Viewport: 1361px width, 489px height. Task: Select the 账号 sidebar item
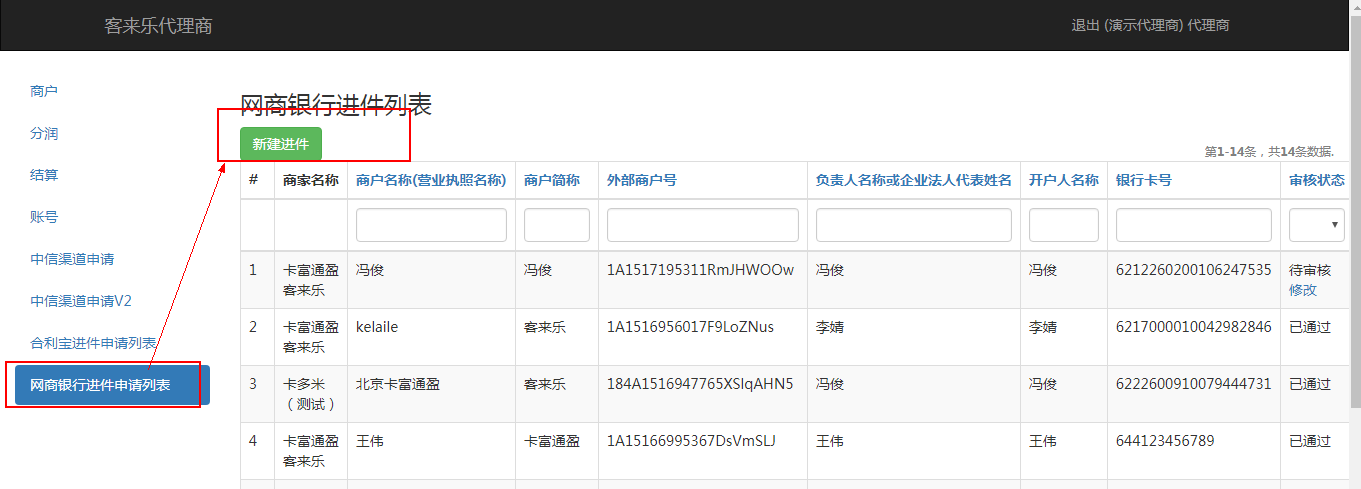point(44,217)
